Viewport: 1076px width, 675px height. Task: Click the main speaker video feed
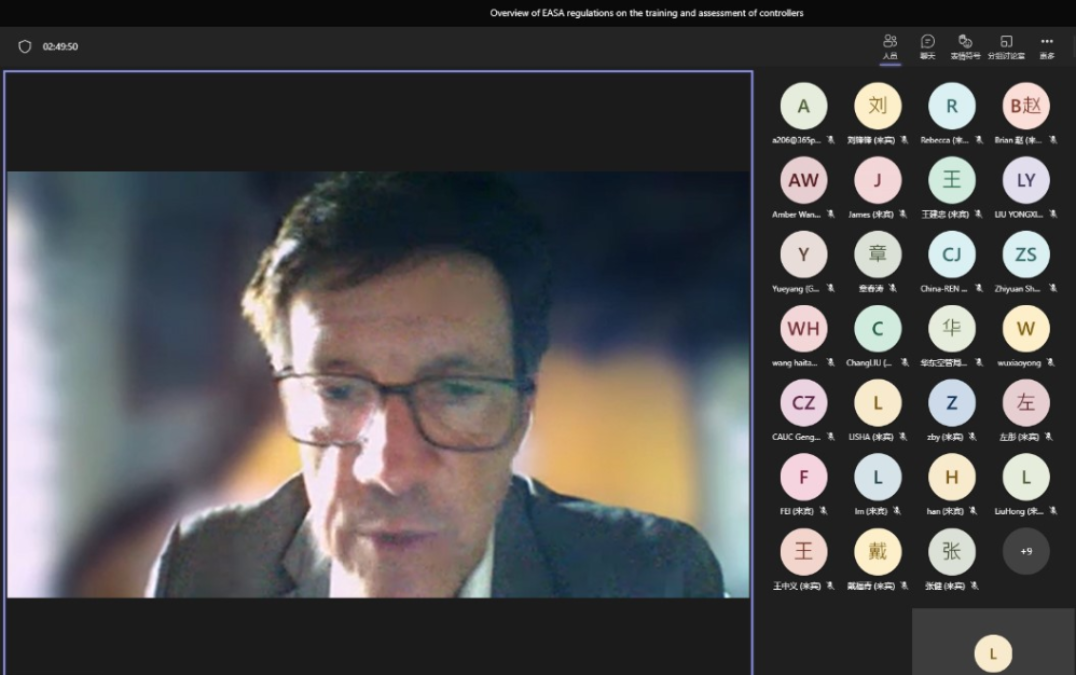[x=378, y=384]
